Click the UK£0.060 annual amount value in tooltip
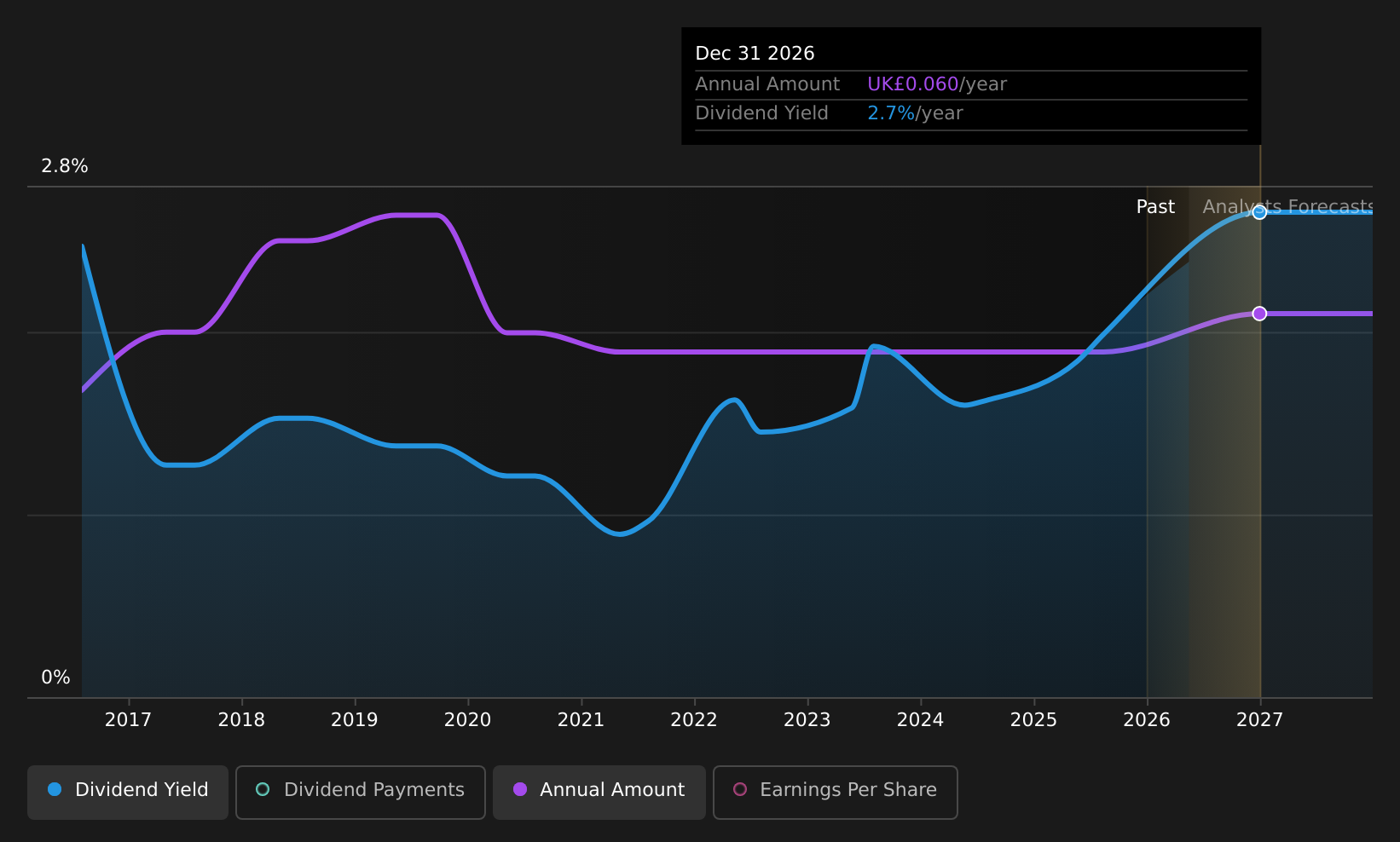This screenshot has width=1400, height=842. pyautogui.click(x=913, y=84)
